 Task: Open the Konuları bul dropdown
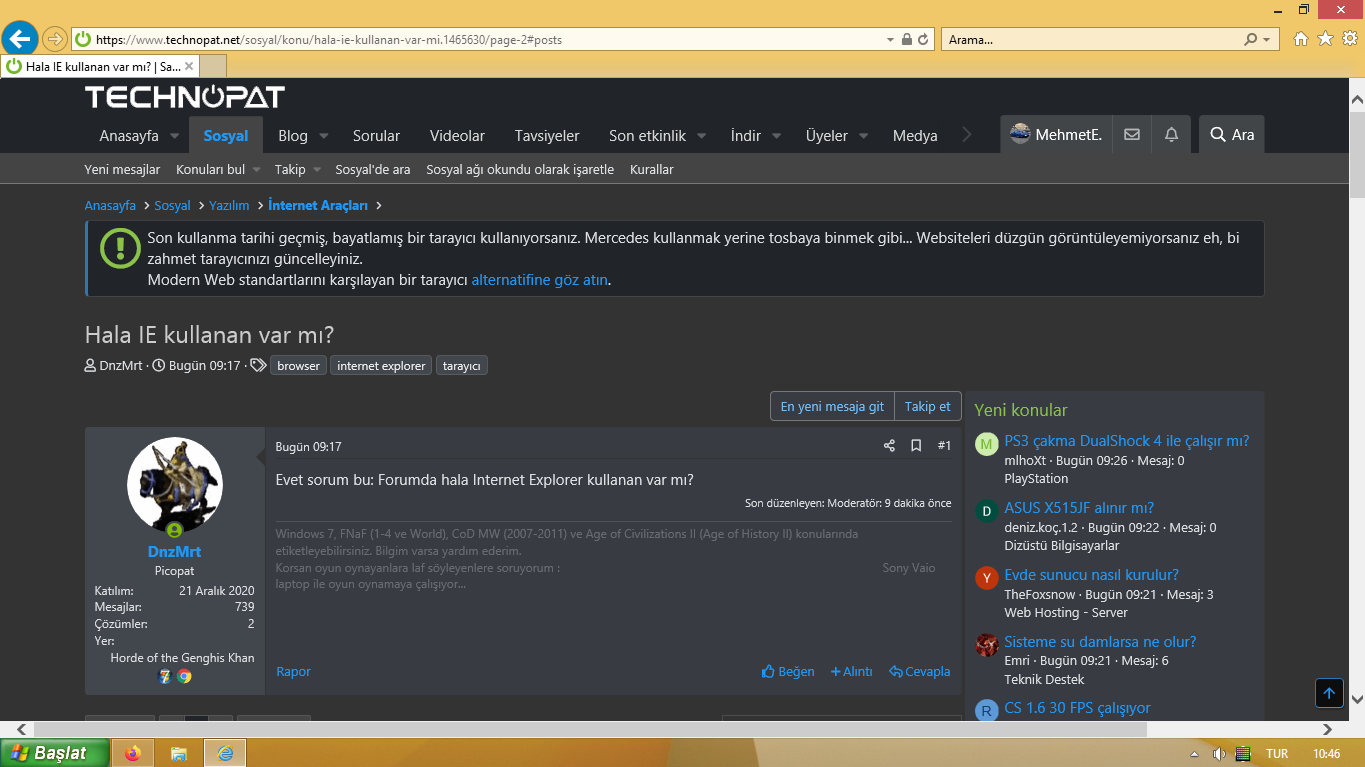(x=256, y=170)
